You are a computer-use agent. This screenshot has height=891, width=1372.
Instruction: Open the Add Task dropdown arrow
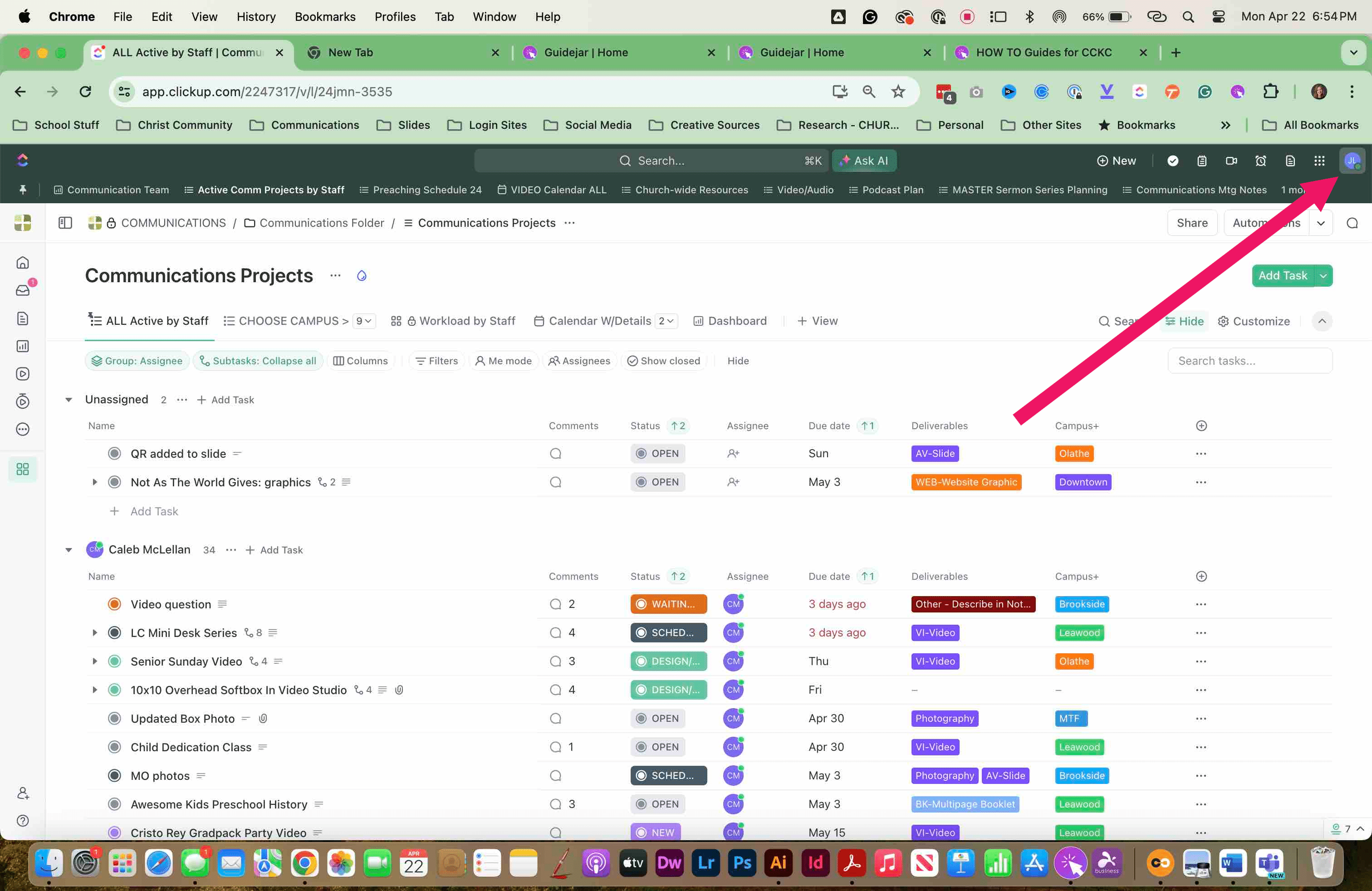pyautogui.click(x=1323, y=276)
